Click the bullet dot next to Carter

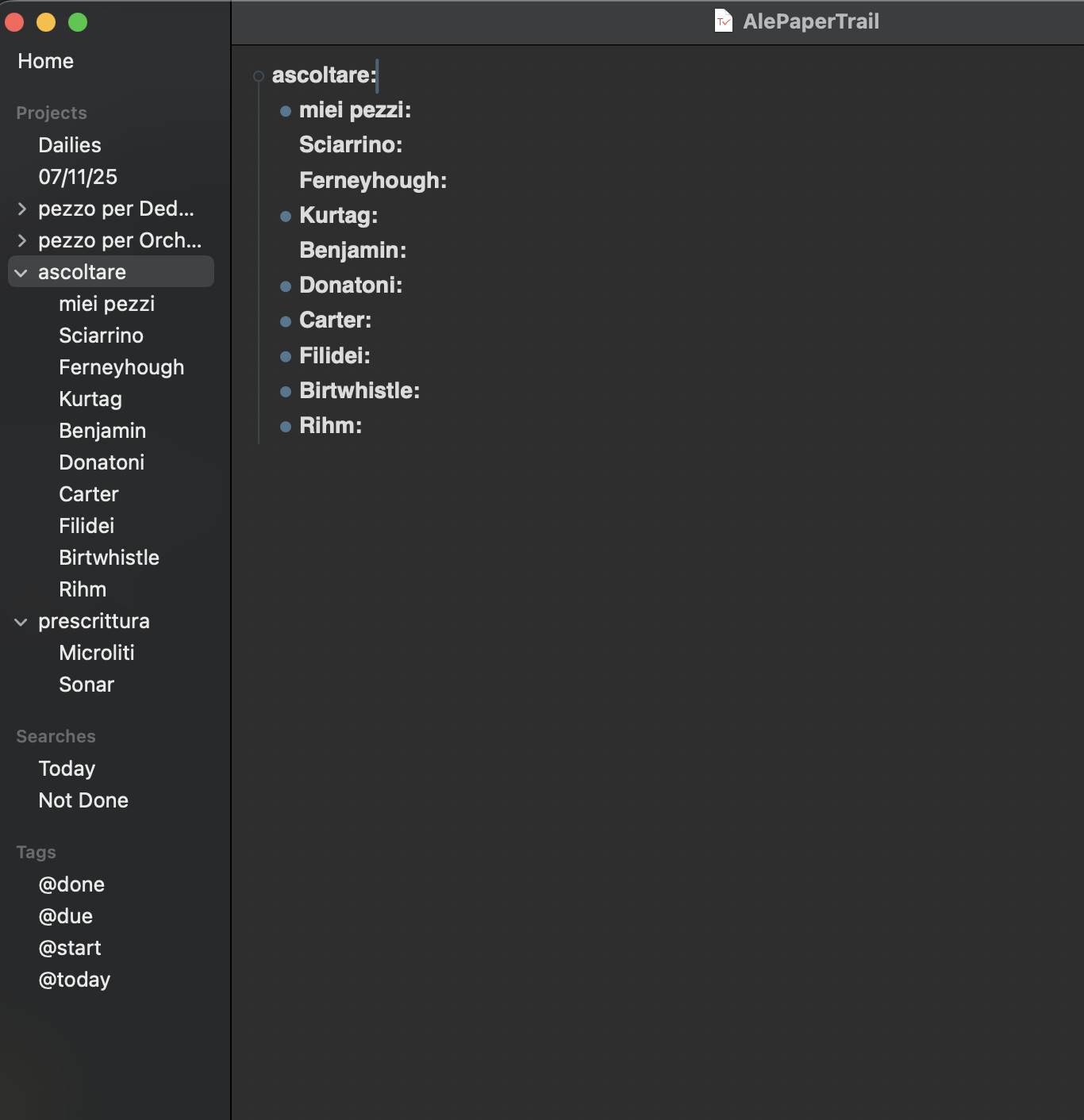click(286, 321)
